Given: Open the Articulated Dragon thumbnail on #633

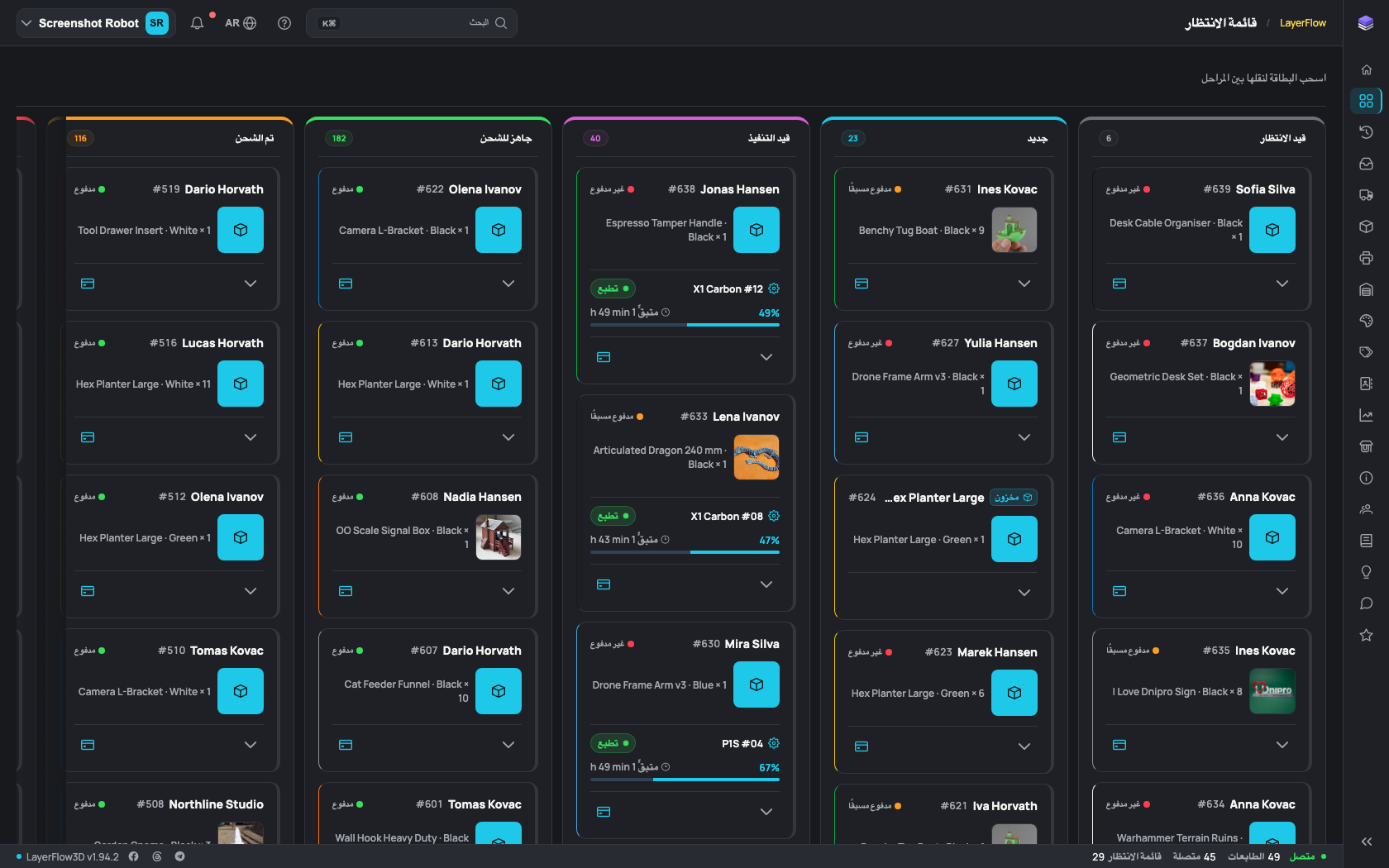Looking at the screenshot, I should [x=757, y=457].
